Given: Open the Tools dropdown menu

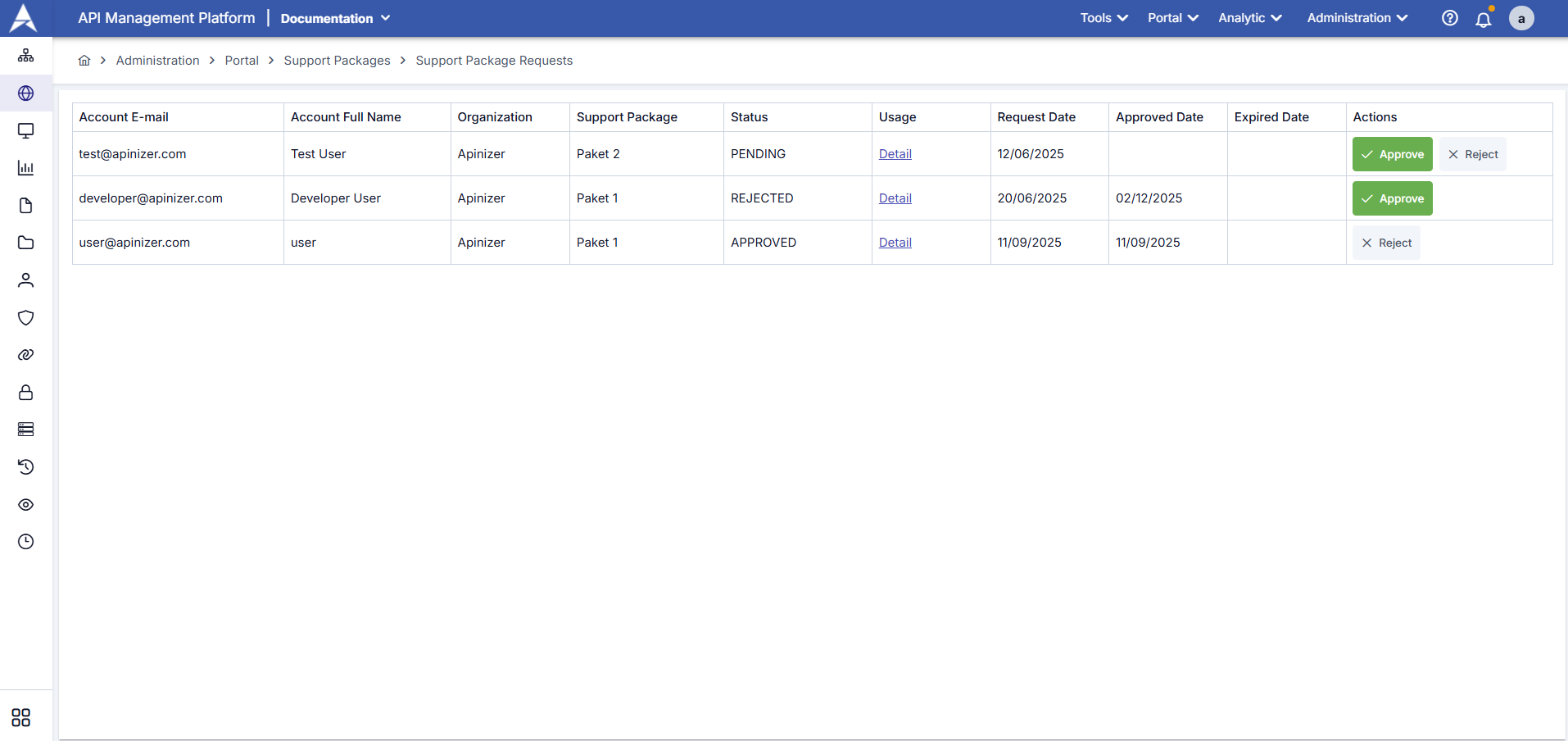Looking at the screenshot, I should coord(1103,18).
